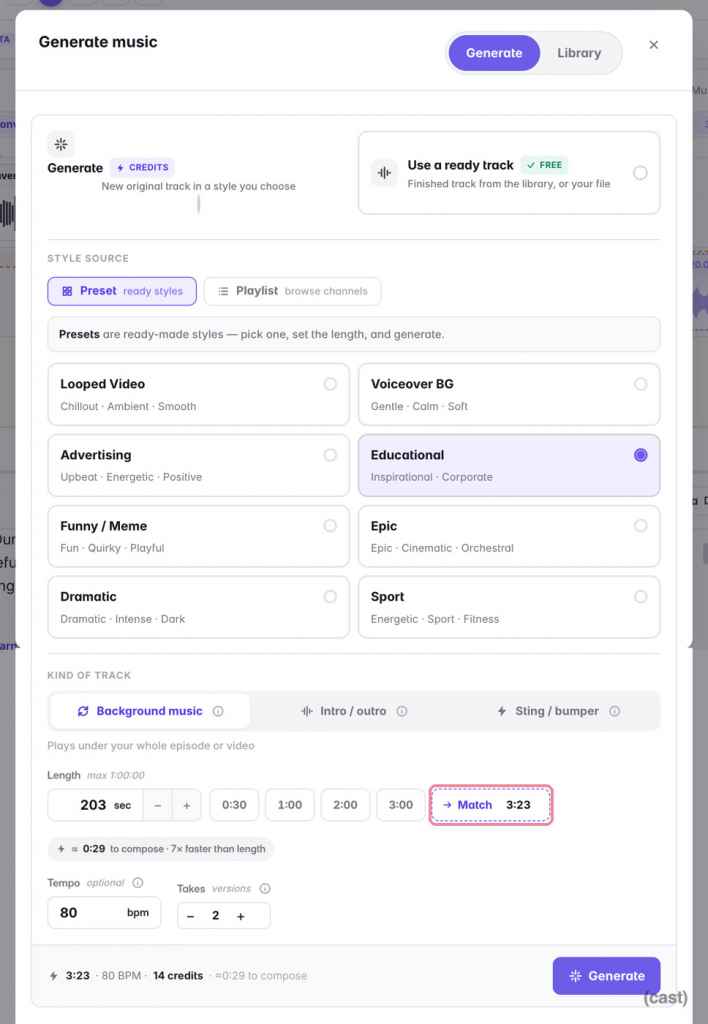
Task: Click the lightning icon in compose time chip
Action: [61, 849]
